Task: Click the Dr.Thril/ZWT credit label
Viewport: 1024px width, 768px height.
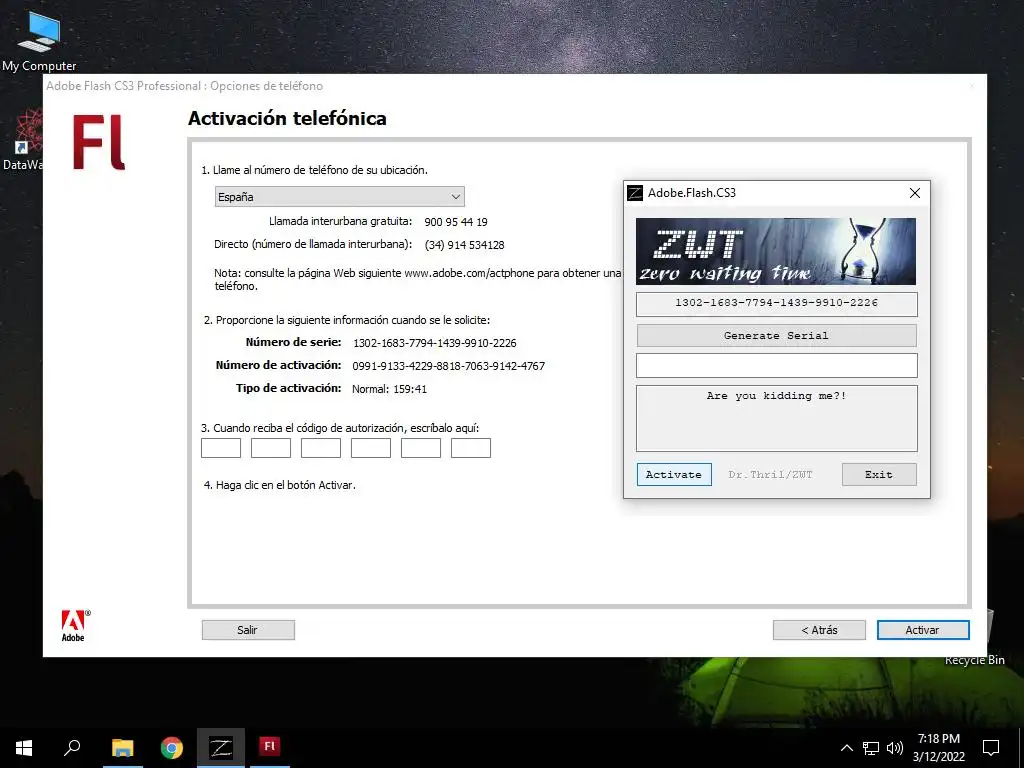Action: tap(771, 475)
